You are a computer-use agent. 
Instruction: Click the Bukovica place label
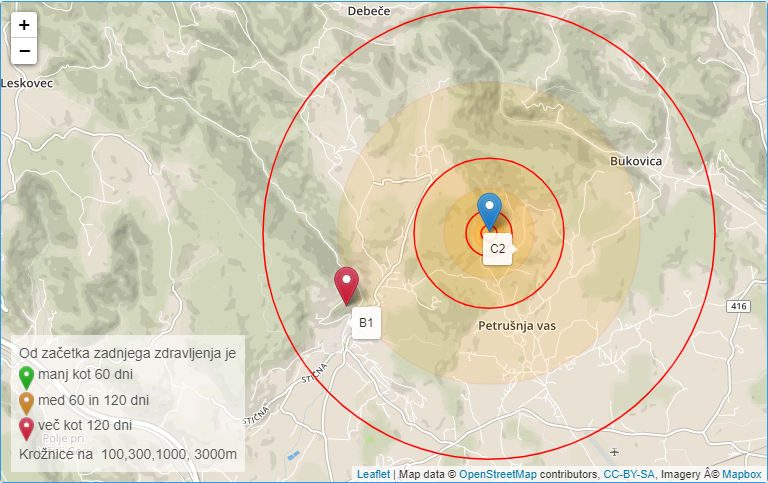coord(635,161)
